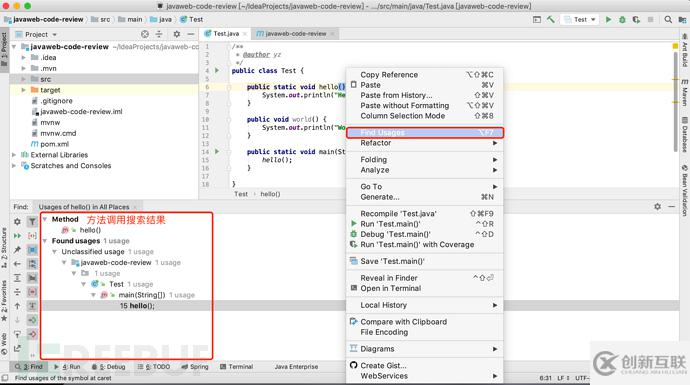Click run gutter icon beside class Test
The height and width of the screenshot is (385, 690).
click(x=217, y=70)
